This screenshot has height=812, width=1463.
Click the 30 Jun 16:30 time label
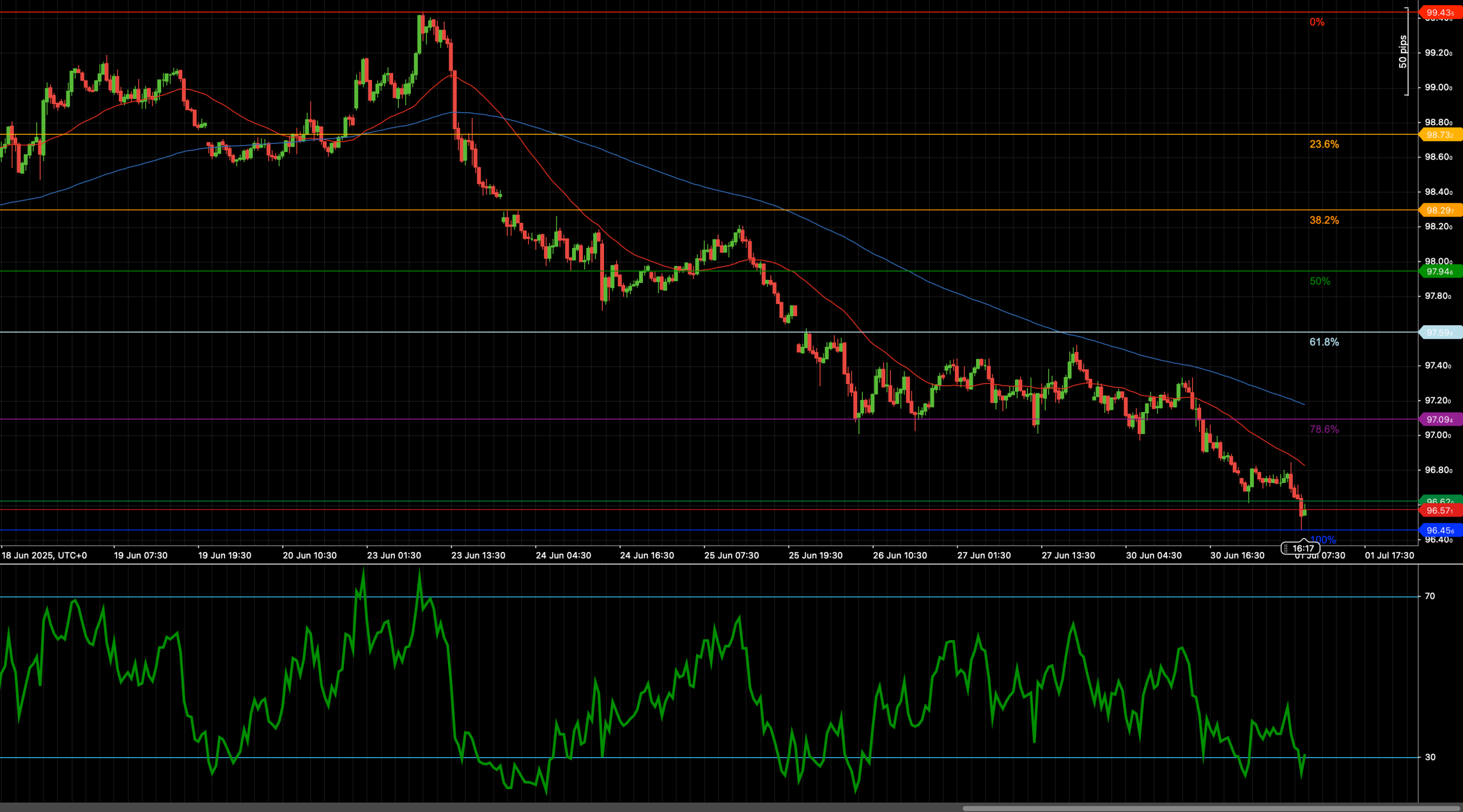click(1237, 555)
